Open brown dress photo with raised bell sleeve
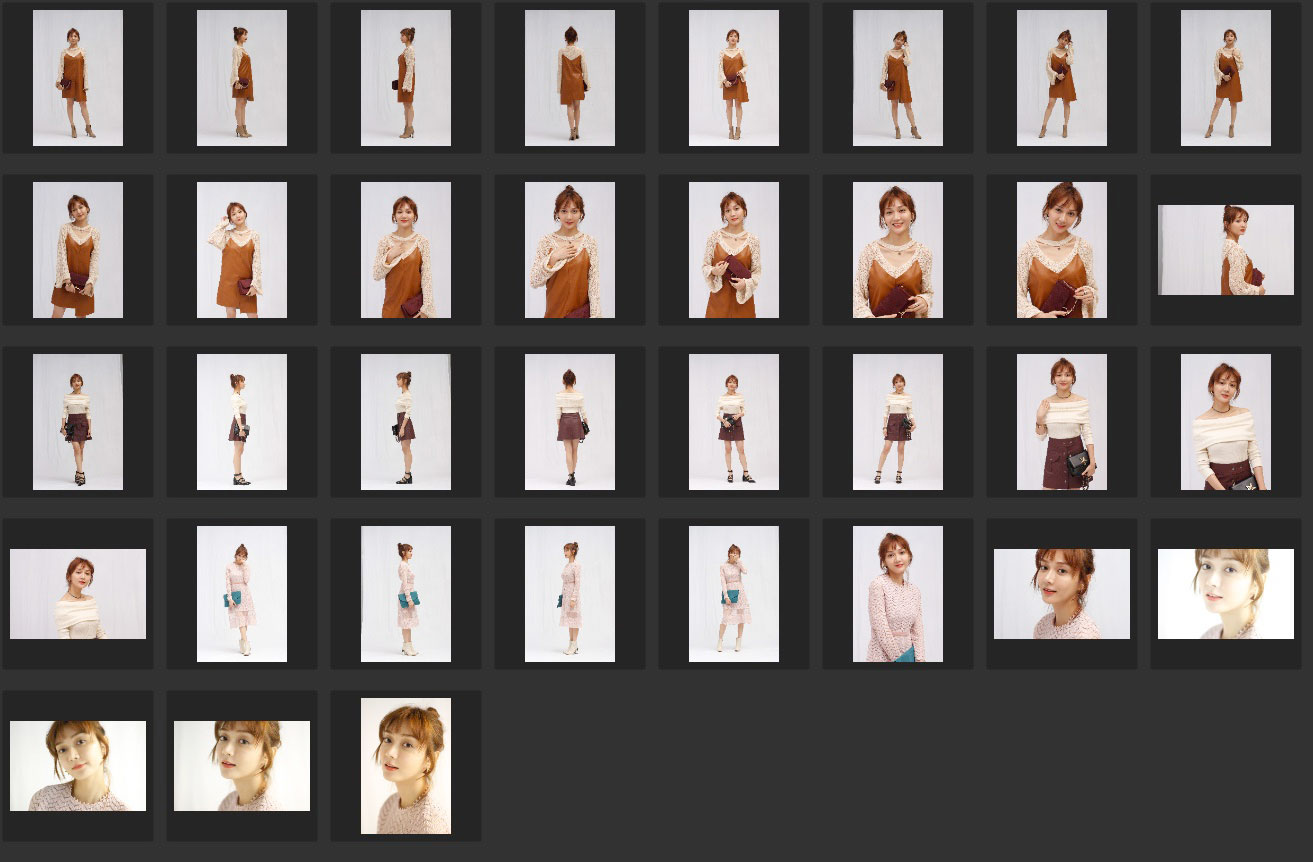1313x862 pixels. pos(241,250)
